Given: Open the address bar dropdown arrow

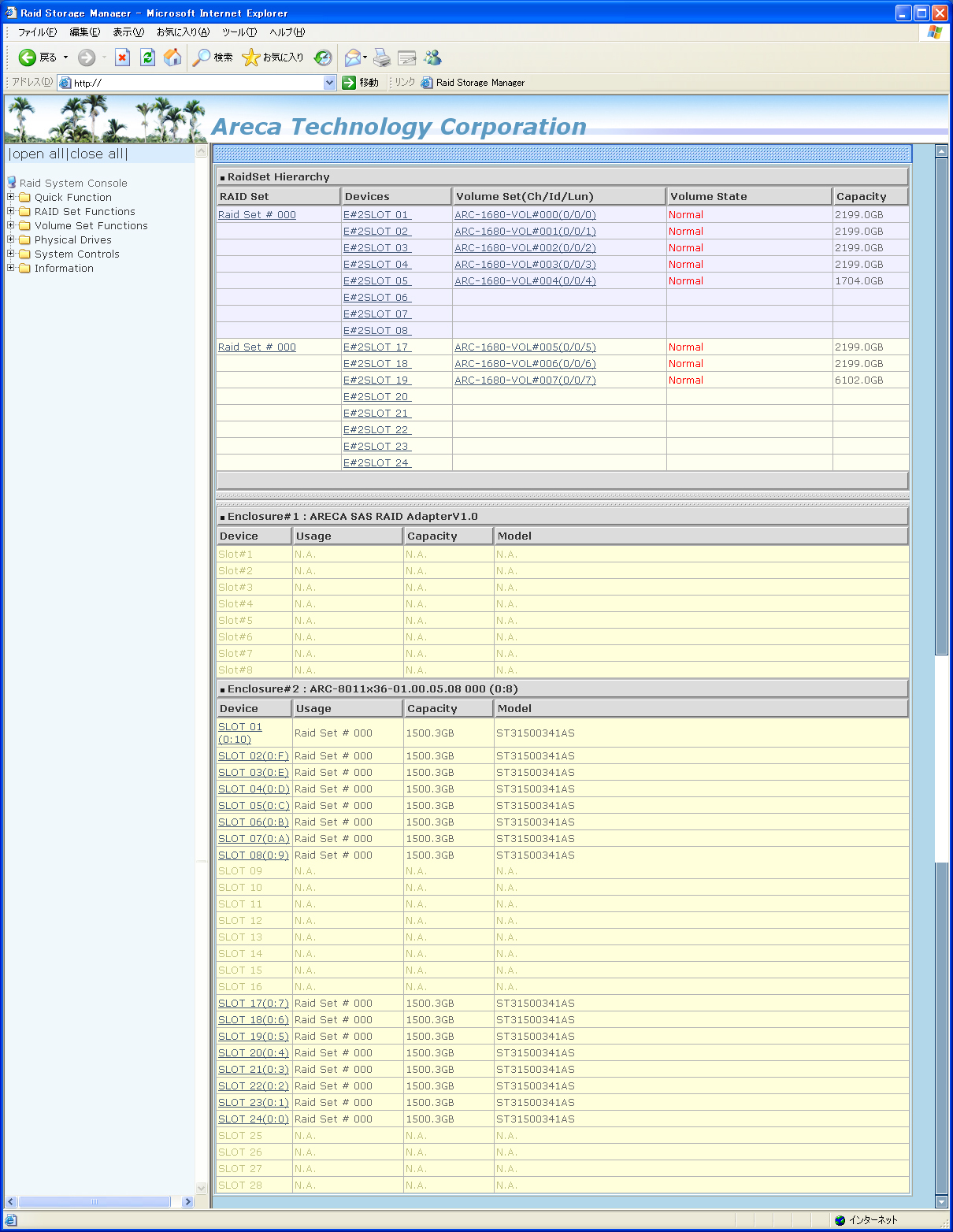Looking at the screenshot, I should point(330,83).
